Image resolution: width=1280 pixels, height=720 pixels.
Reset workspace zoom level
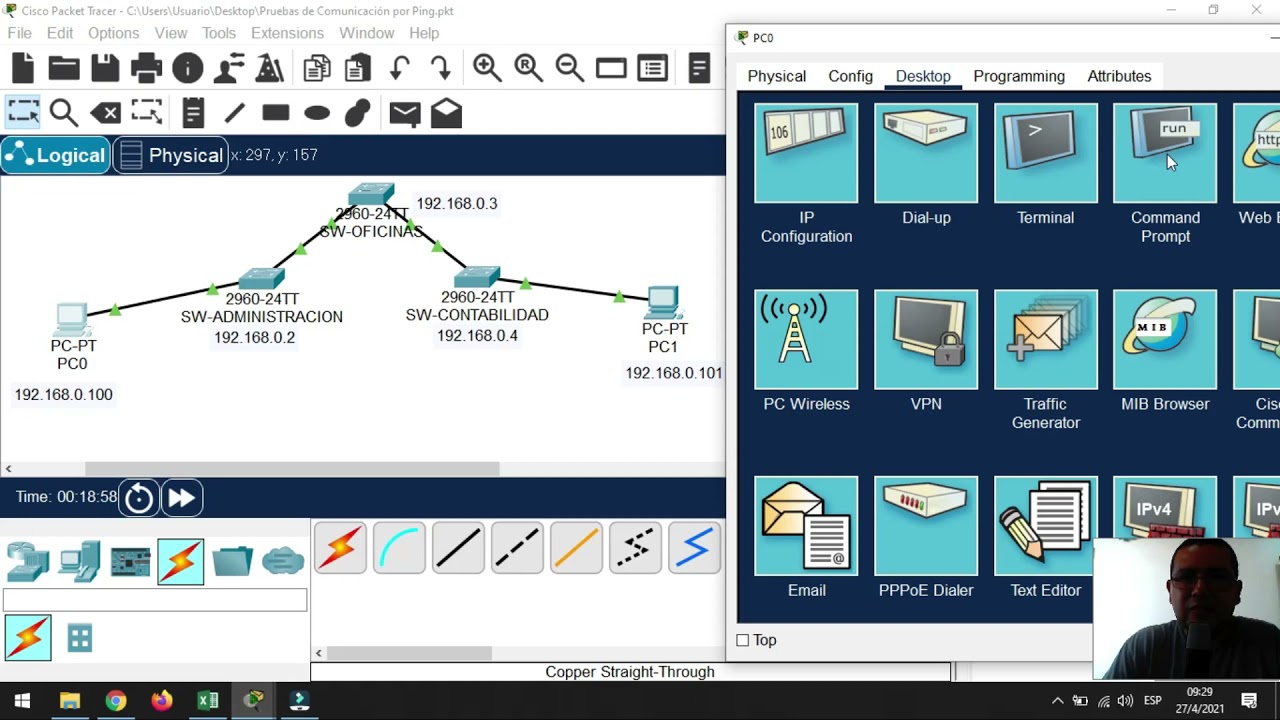click(528, 68)
